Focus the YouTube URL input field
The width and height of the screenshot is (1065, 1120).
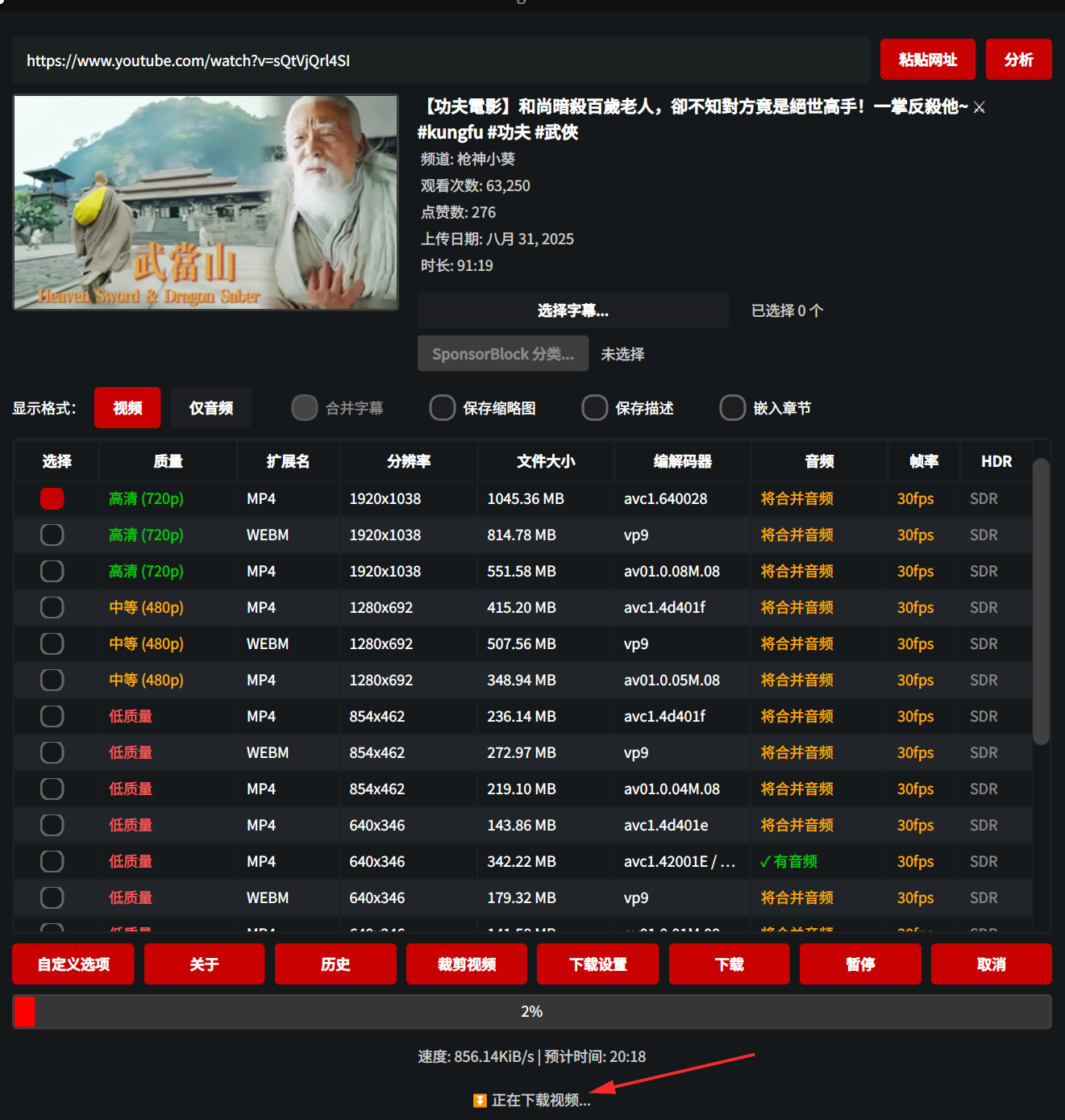pyautogui.click(x=441, y=60)
